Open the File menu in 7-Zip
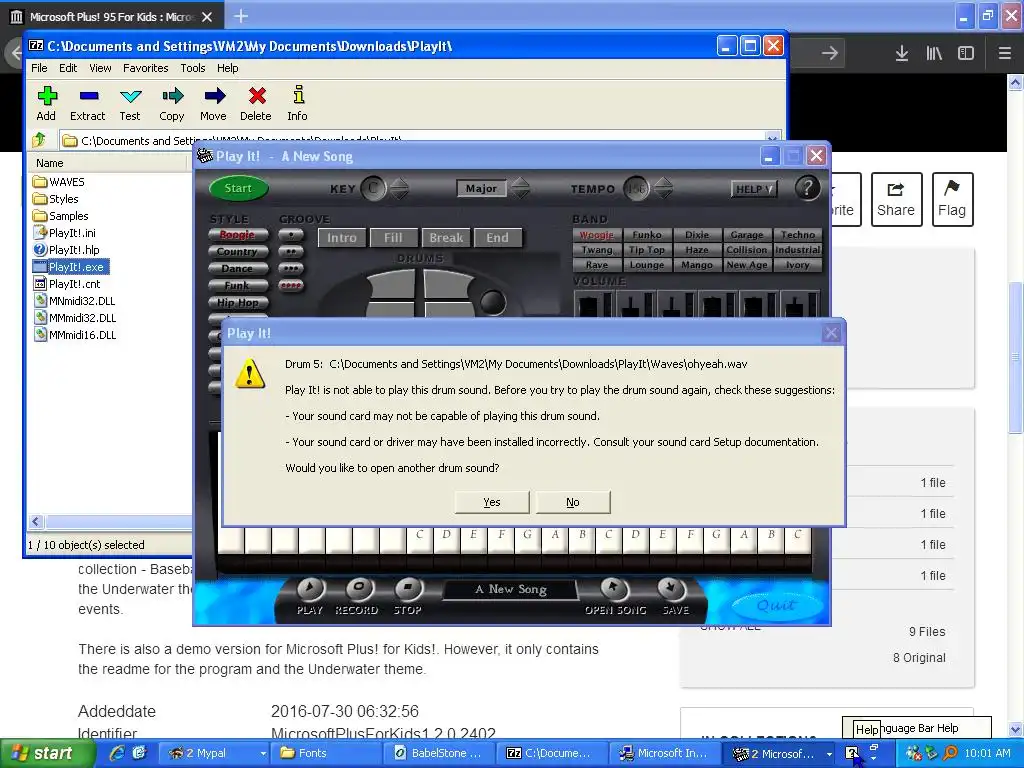 39,68
